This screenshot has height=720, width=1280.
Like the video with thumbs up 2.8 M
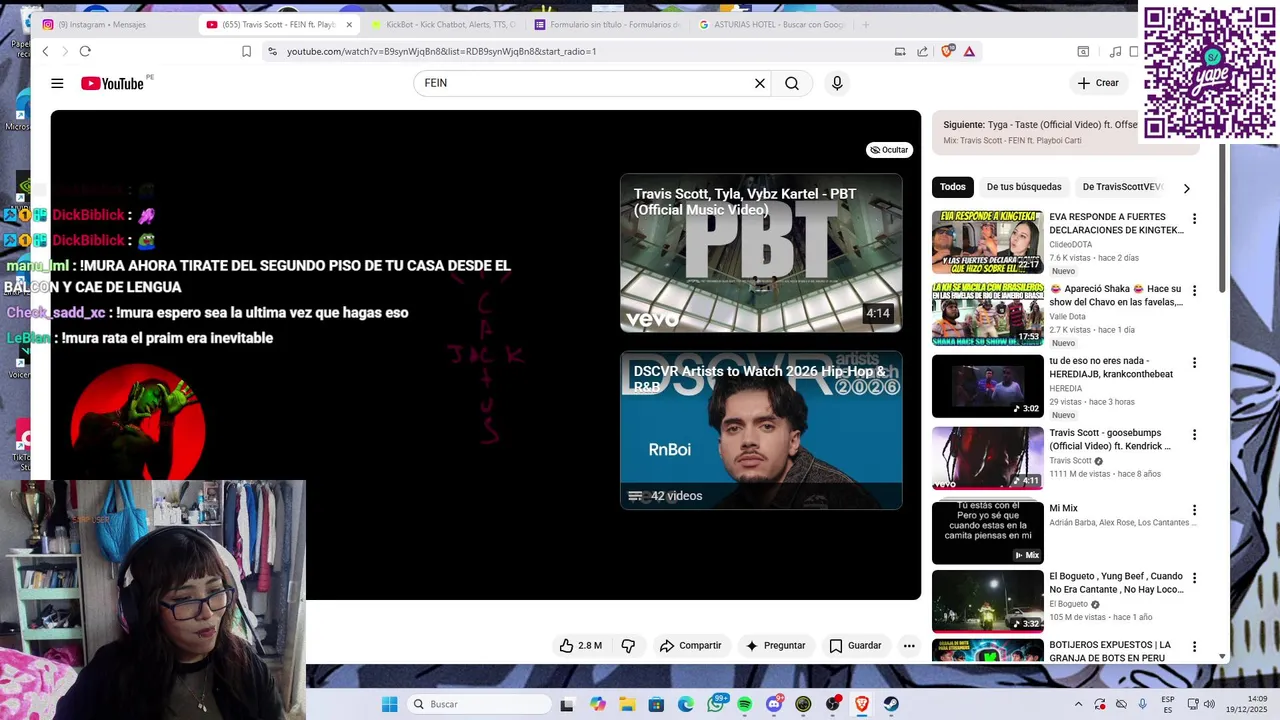[581, 646]
